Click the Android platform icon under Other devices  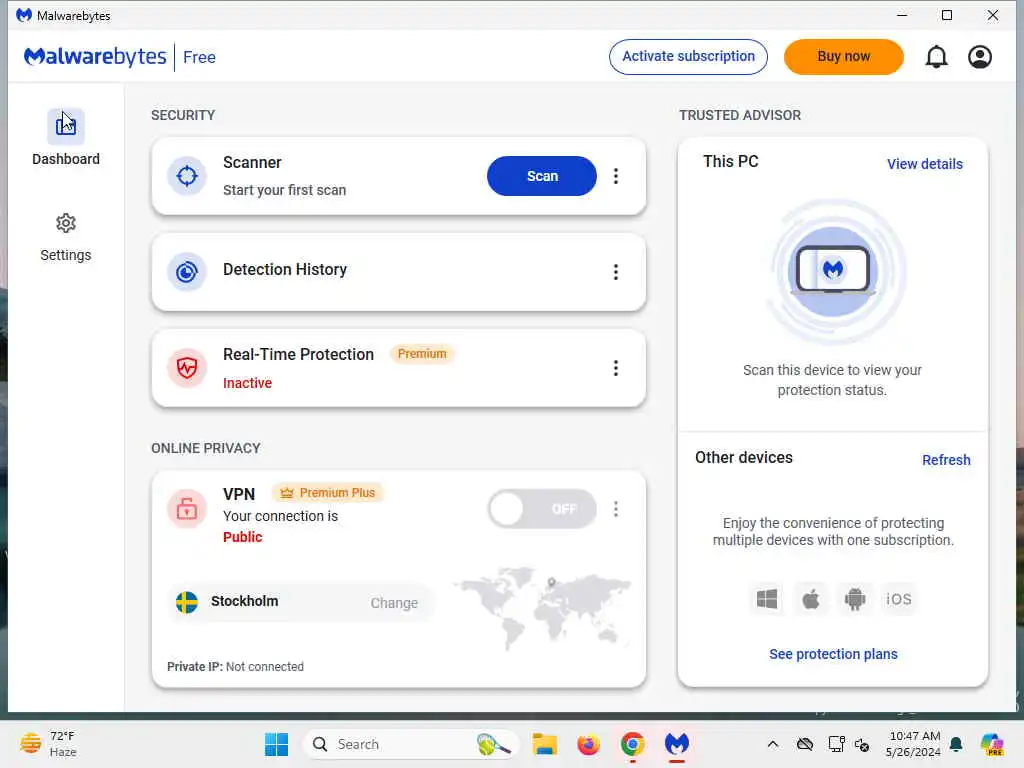point(854,599)
